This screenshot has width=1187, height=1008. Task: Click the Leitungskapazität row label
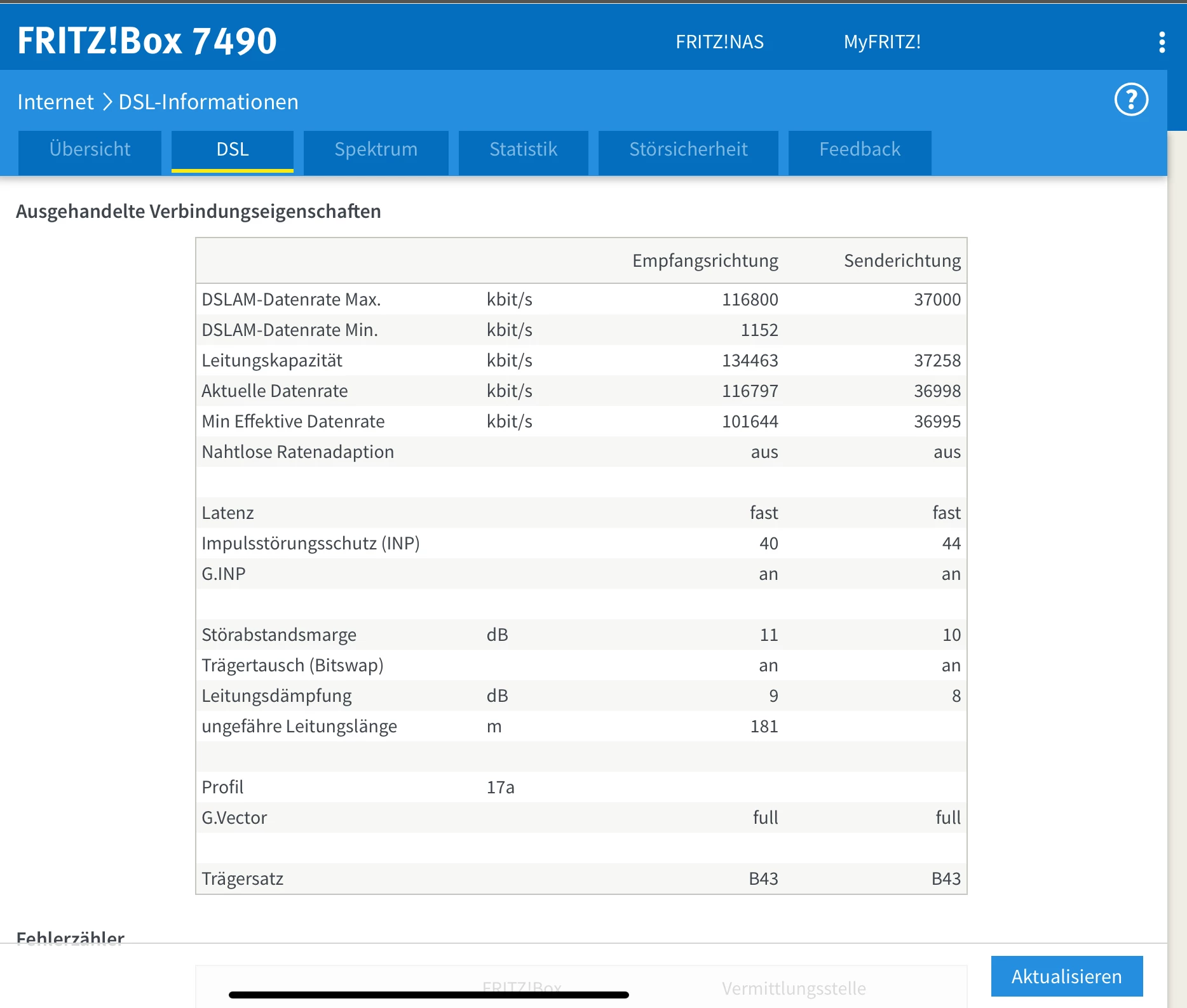272,360
